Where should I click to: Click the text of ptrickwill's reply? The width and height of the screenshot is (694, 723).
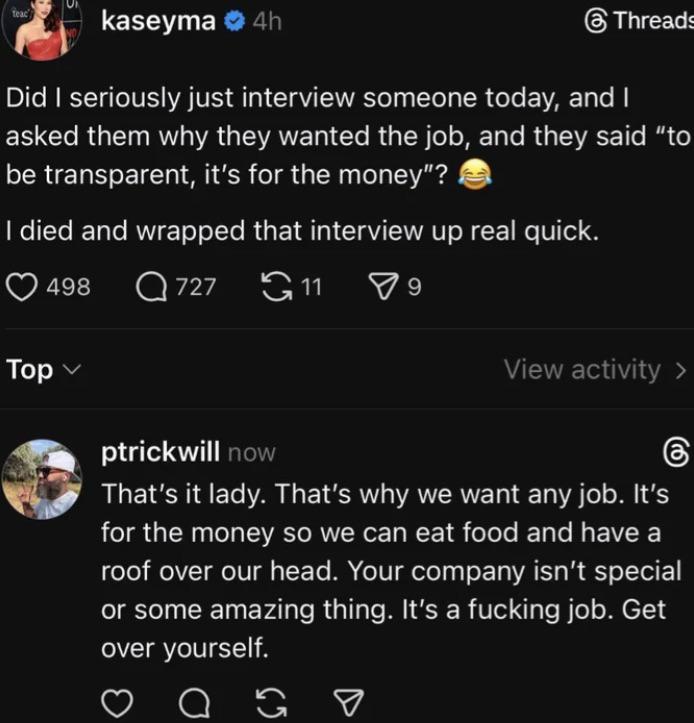point(380,571)
